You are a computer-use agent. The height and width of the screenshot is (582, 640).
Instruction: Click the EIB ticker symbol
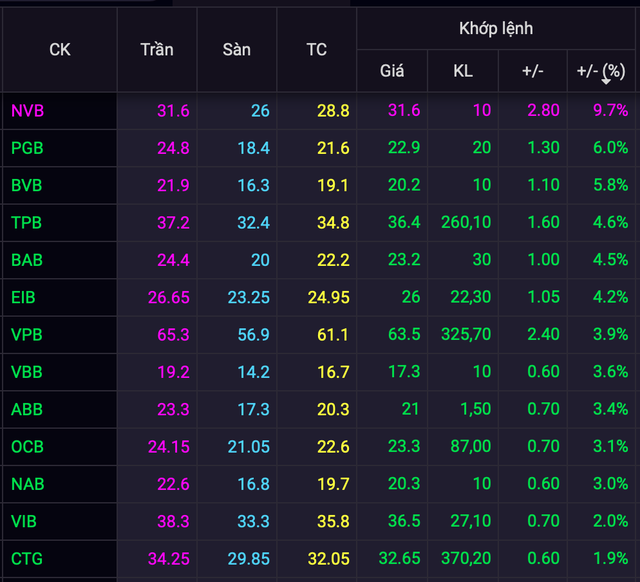25,297
